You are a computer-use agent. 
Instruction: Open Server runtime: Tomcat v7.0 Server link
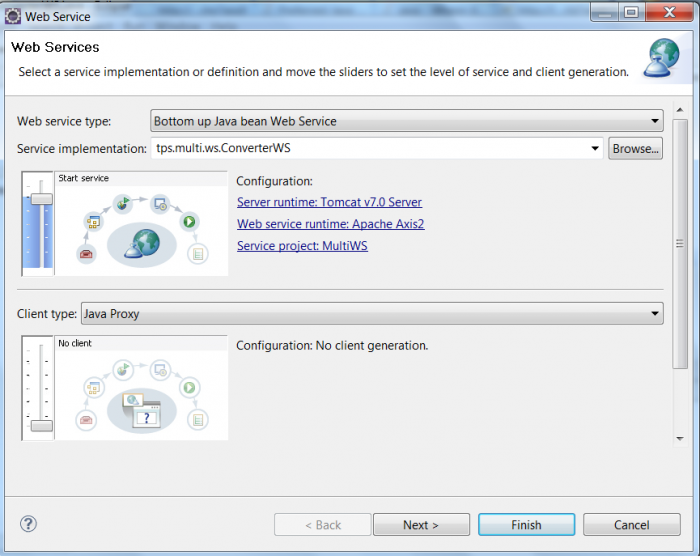[329, 202]
